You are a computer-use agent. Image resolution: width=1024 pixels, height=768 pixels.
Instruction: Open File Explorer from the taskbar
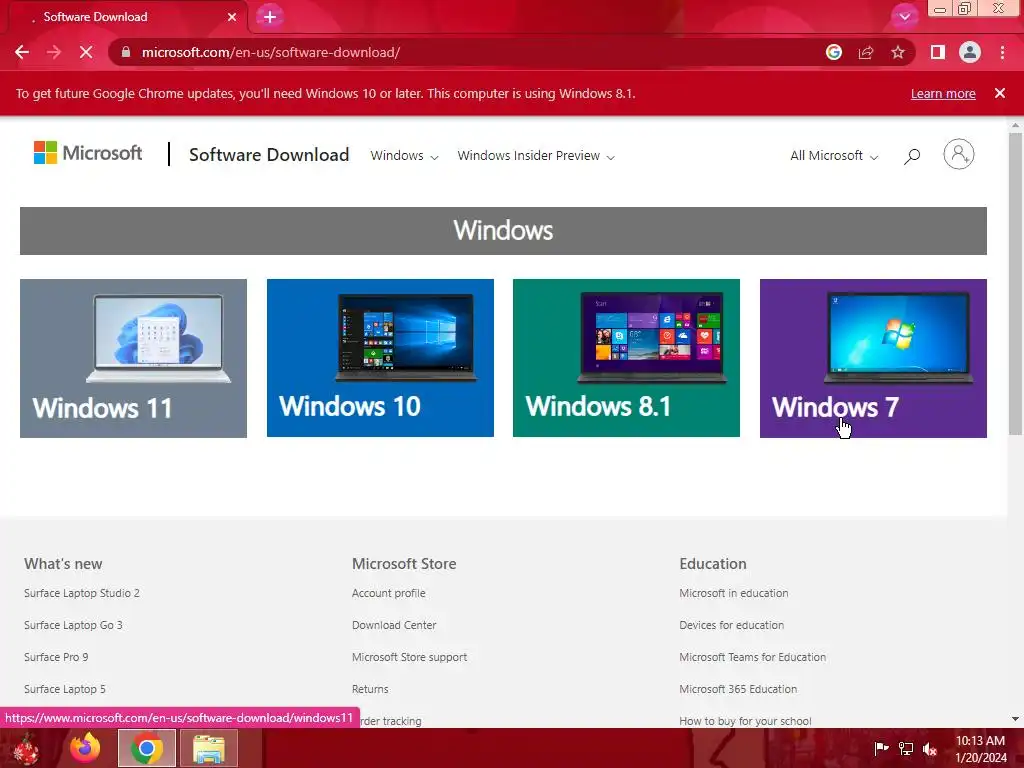click(209, 748)
